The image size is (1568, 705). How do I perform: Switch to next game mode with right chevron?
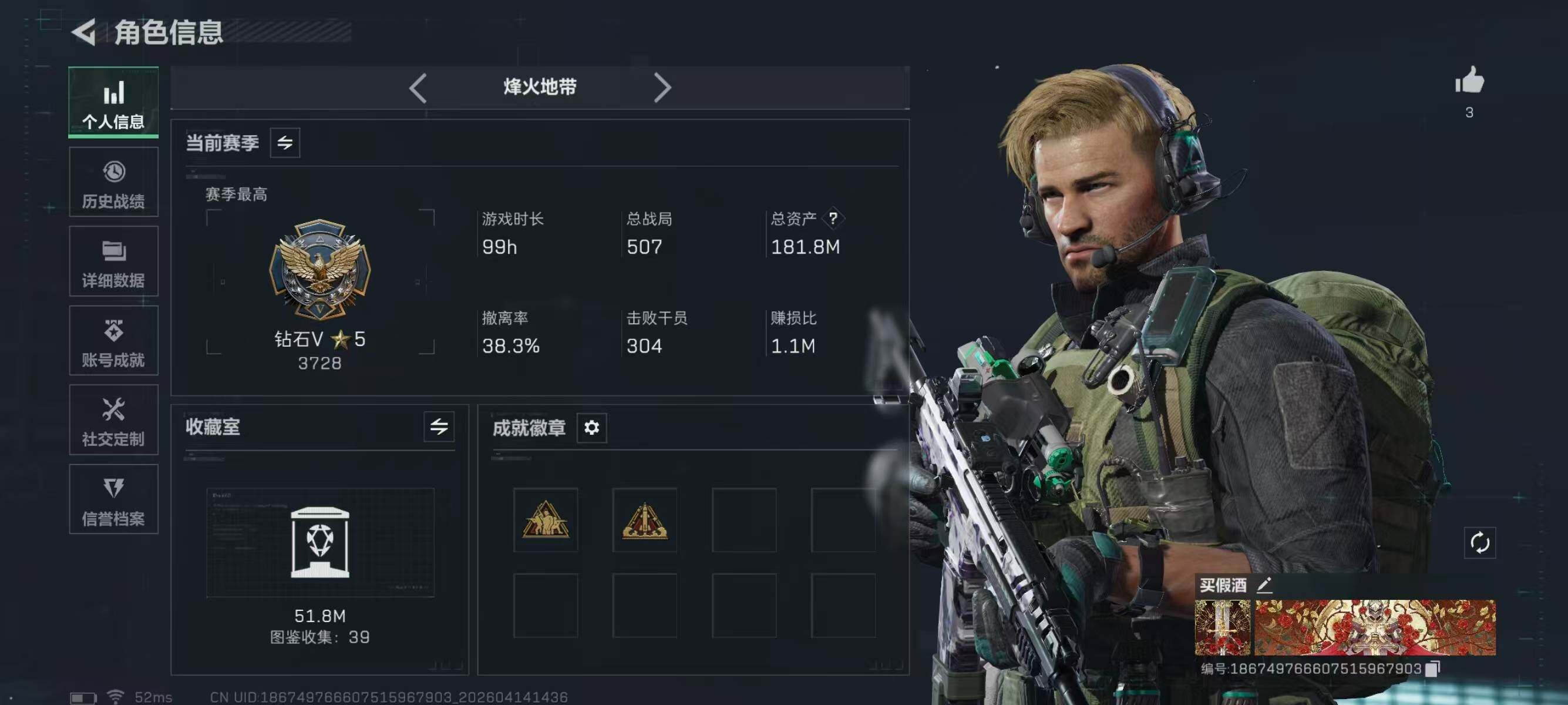[x=662, y=88]
